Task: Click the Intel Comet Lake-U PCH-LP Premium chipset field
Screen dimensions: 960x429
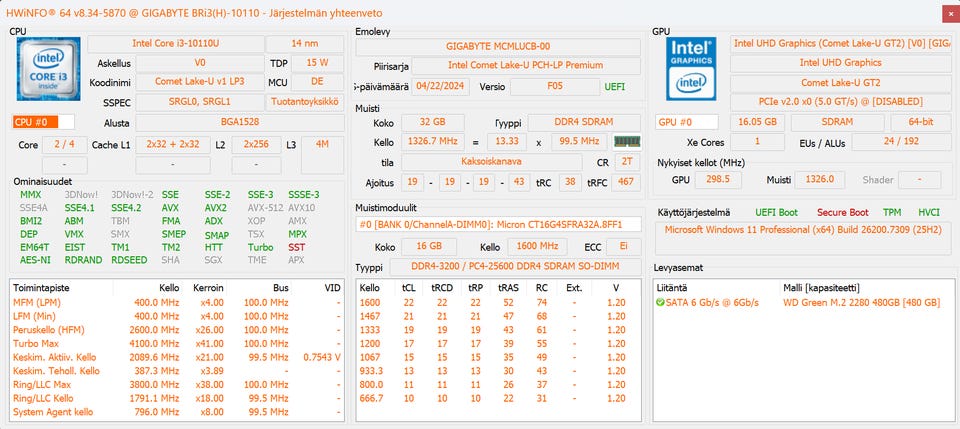Action: (x=525, y=65)
